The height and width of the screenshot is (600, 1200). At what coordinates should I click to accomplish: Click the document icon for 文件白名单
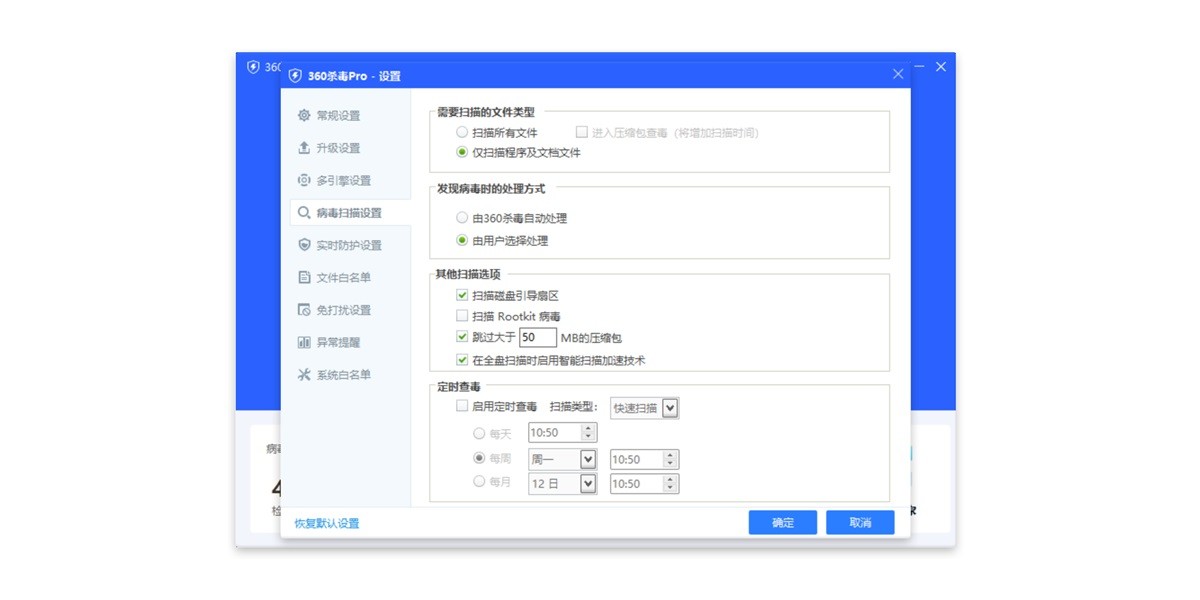305,277
